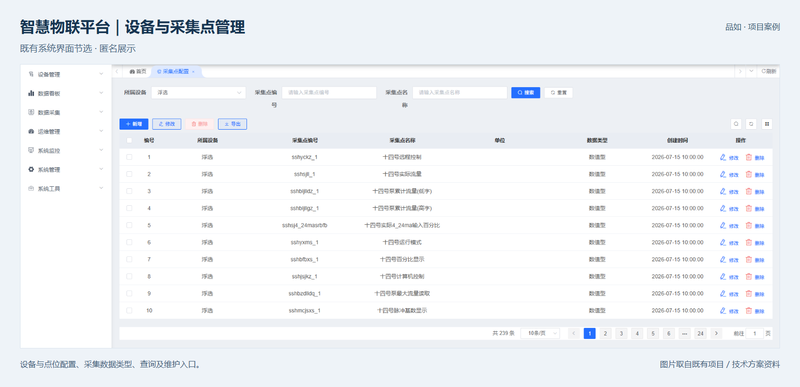
Task: Check the checkbox for row 2
Action: coord(129,174)
